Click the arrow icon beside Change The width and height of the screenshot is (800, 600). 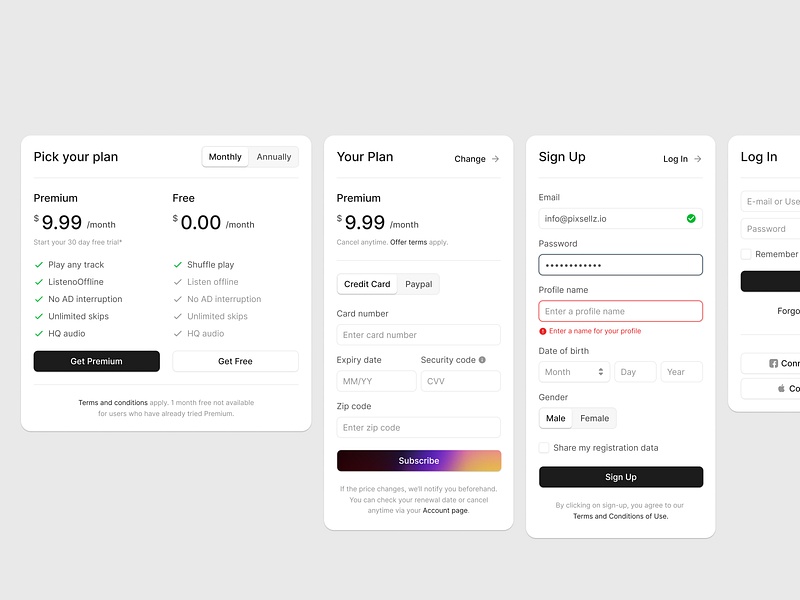click(495, 159)
